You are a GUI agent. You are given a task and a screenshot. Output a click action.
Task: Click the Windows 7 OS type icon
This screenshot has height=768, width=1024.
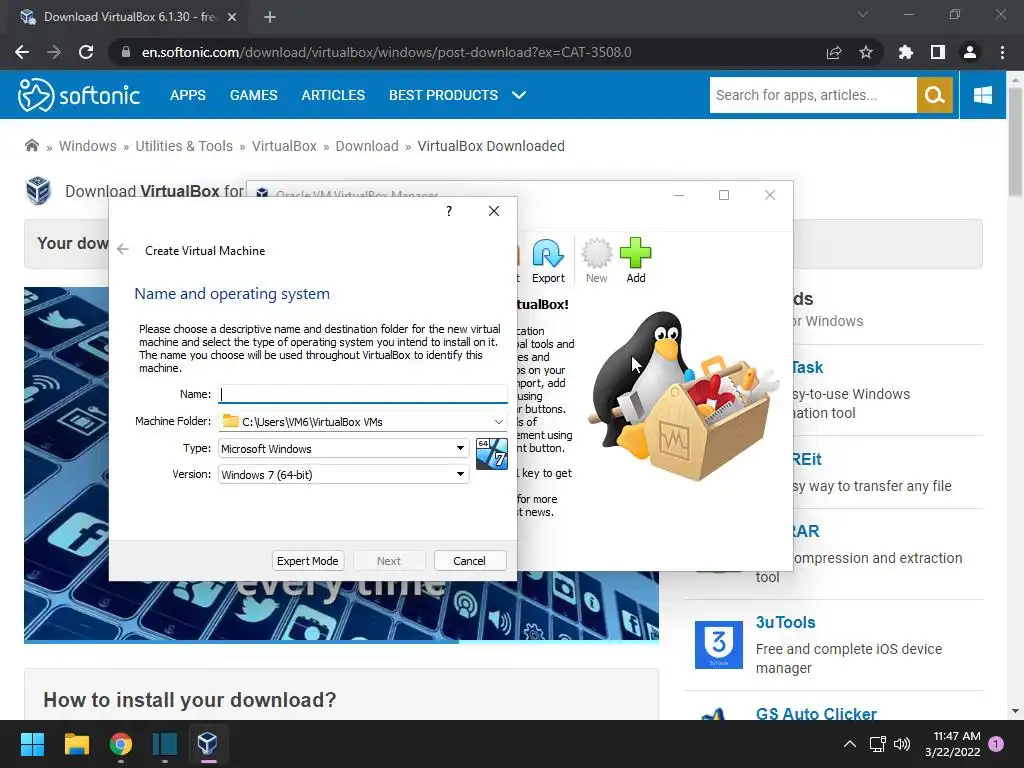click(x=492, y=454)
